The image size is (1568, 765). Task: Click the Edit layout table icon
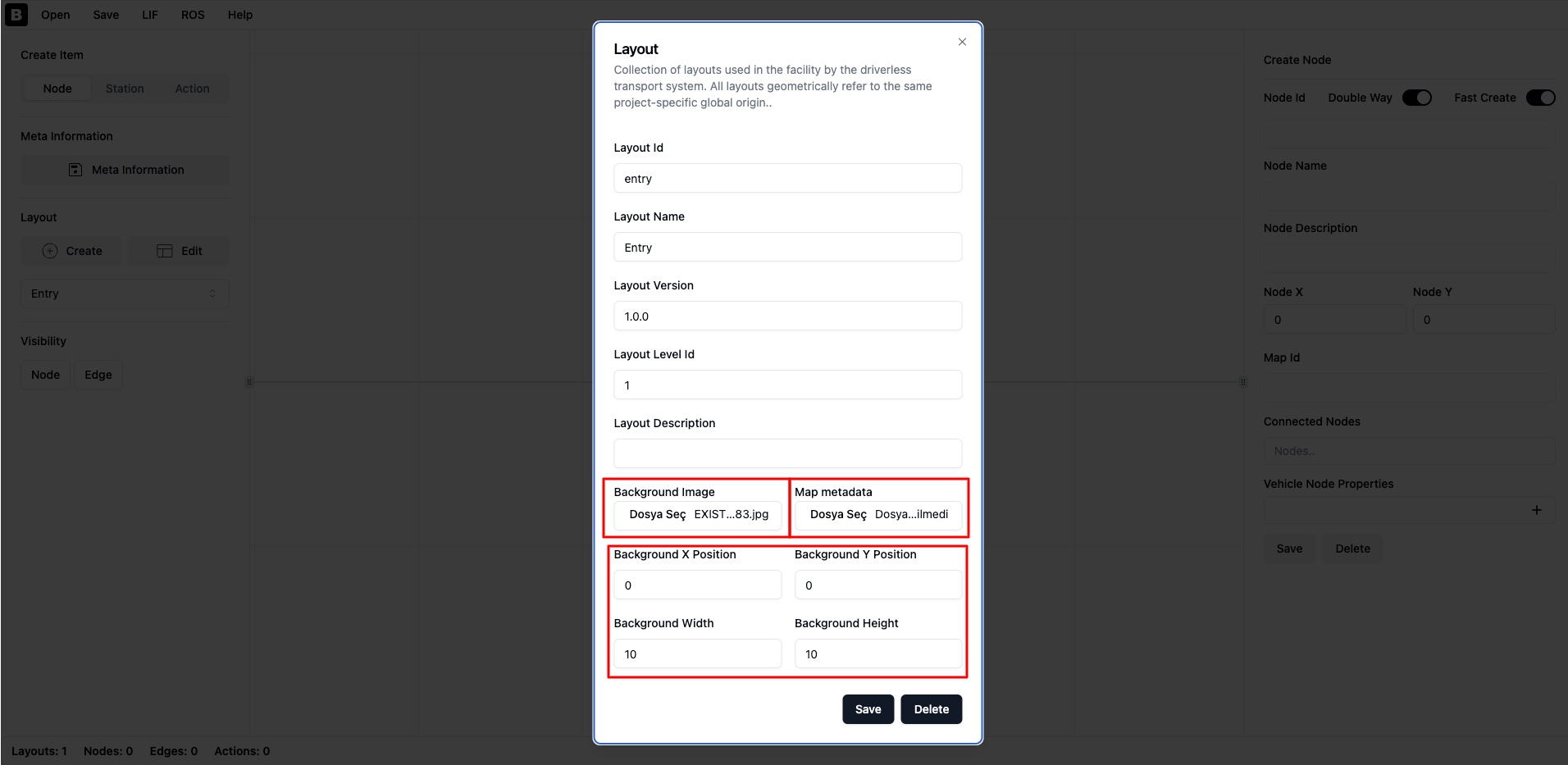pyautogui.click(x=165, y=251)
